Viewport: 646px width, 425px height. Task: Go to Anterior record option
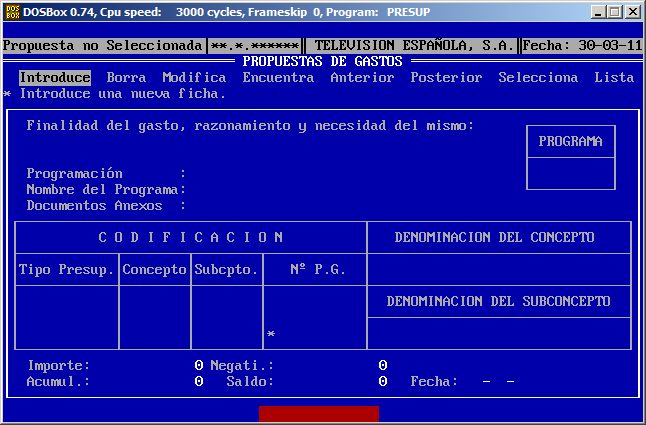(x=362, y=77)
